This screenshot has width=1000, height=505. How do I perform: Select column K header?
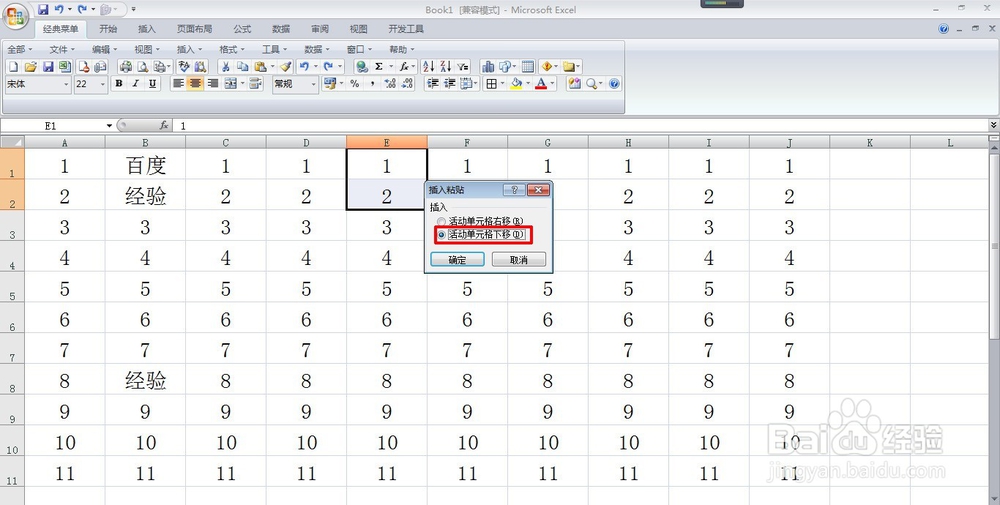[x=869, y=142]
